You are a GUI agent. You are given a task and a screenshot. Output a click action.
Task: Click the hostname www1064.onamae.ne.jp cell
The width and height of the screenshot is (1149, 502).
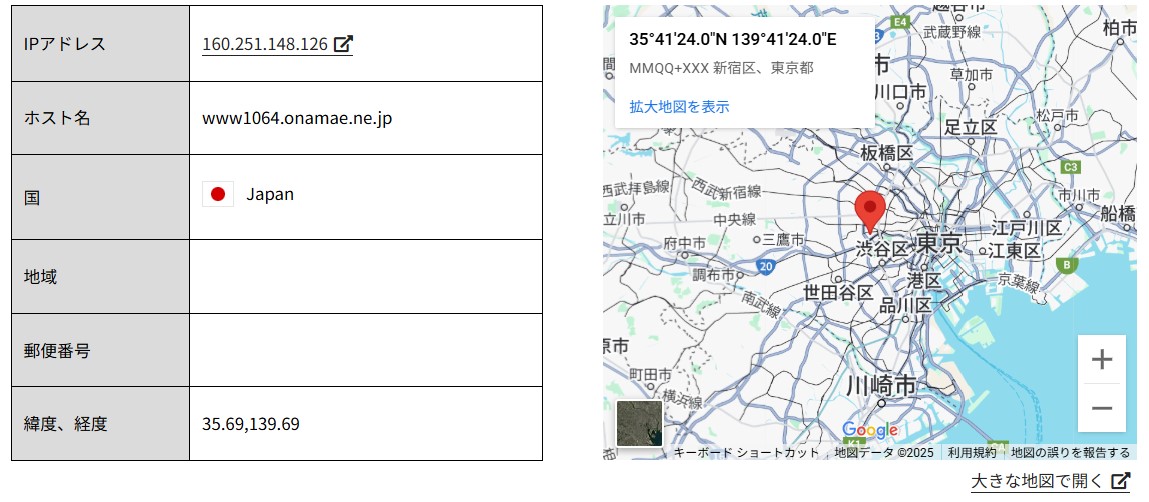pyautogui.click(x=297, y=118)
